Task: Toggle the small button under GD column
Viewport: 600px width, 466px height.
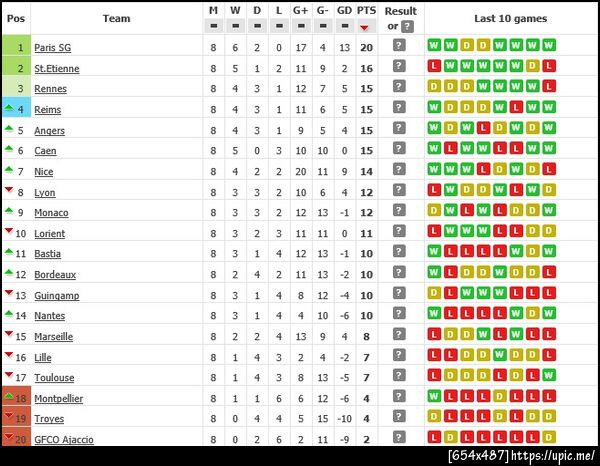Action: pyautogui.click(x=344, y=26)
